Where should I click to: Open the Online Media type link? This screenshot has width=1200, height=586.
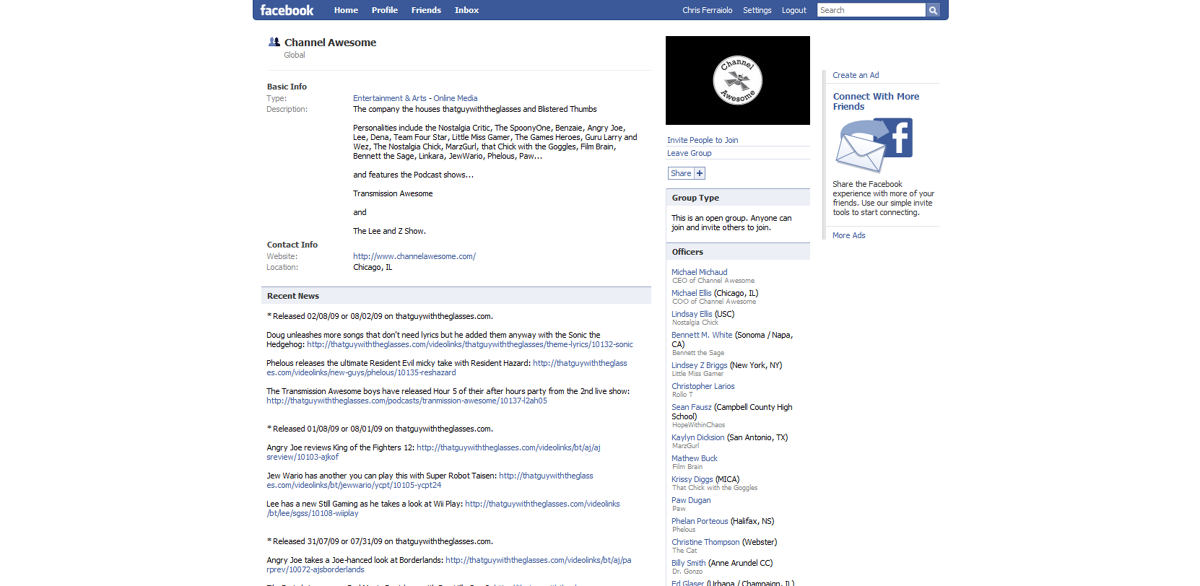[455, 98]
